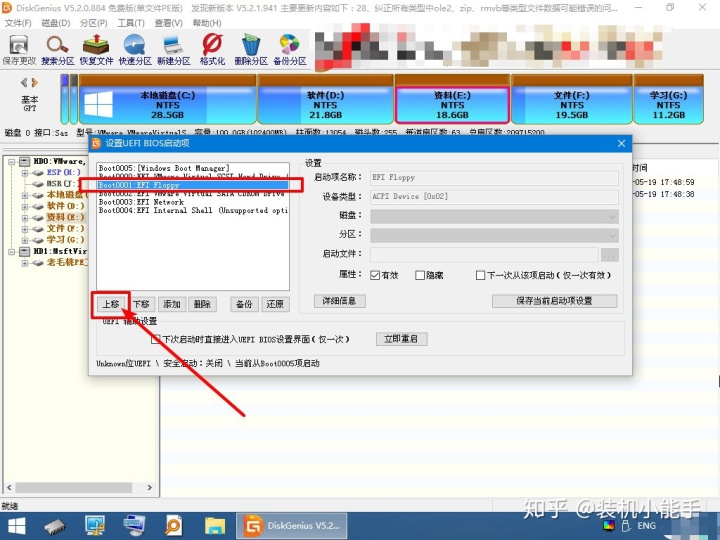
Task: Open the 分区(P) menu
Action: (x=94, y=23)
